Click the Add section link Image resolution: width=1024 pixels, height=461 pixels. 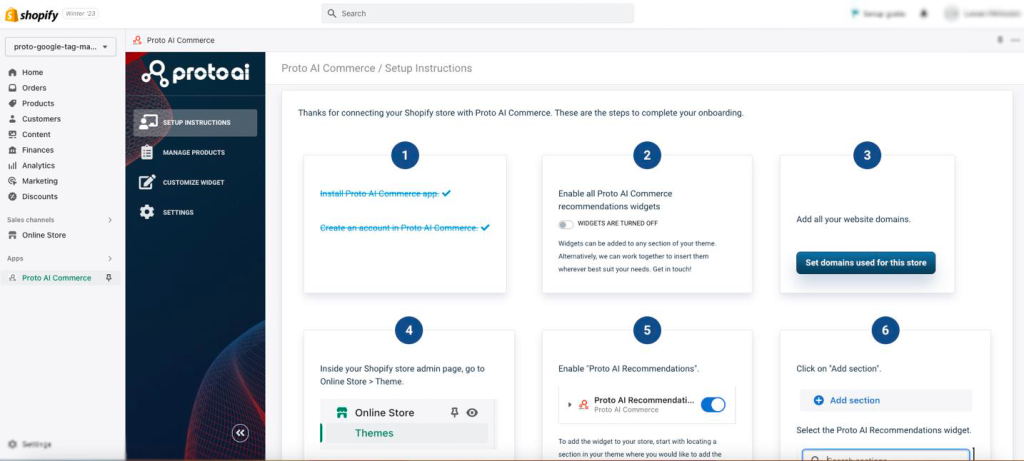pyautogui.click(x=855, y=400)
